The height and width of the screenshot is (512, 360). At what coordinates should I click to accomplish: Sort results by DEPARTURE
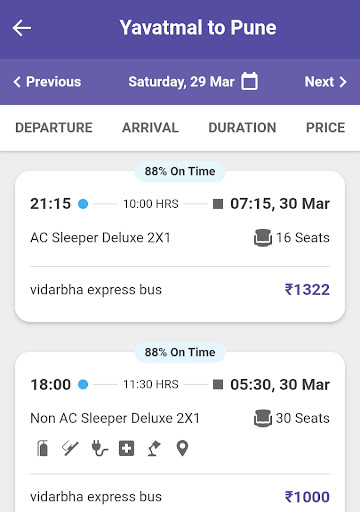point(54,128)
